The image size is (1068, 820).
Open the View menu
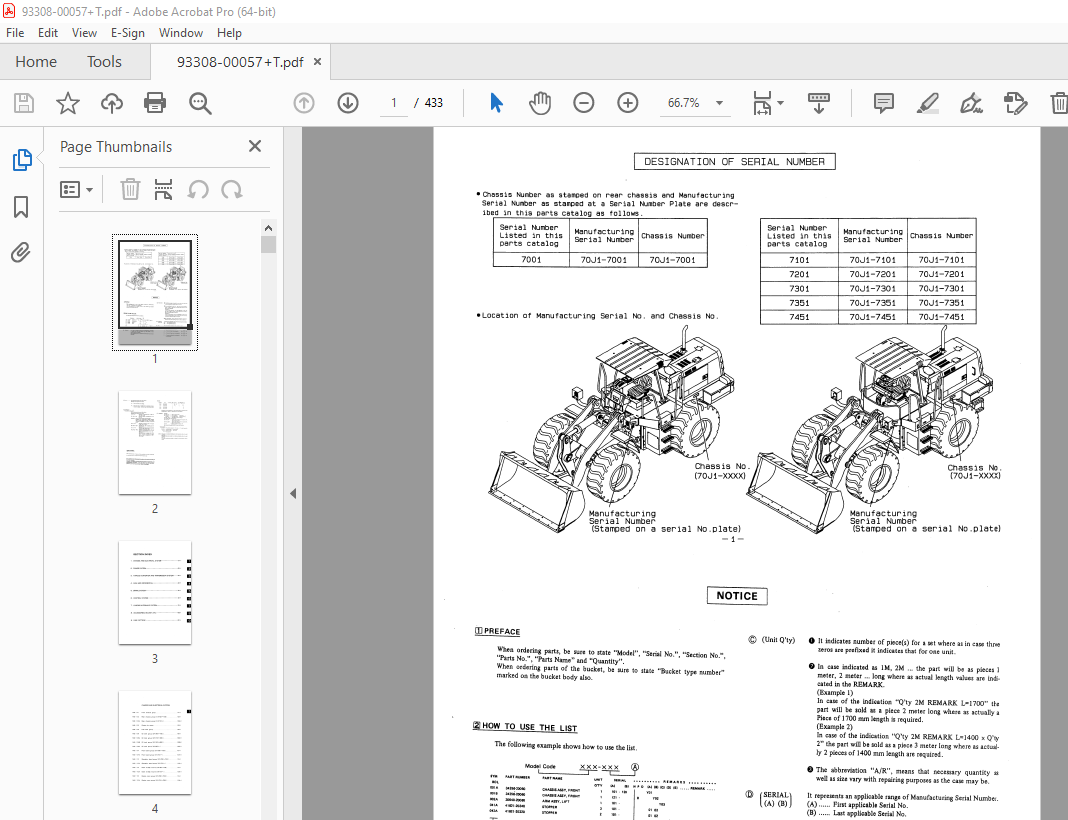click(84, 33)
